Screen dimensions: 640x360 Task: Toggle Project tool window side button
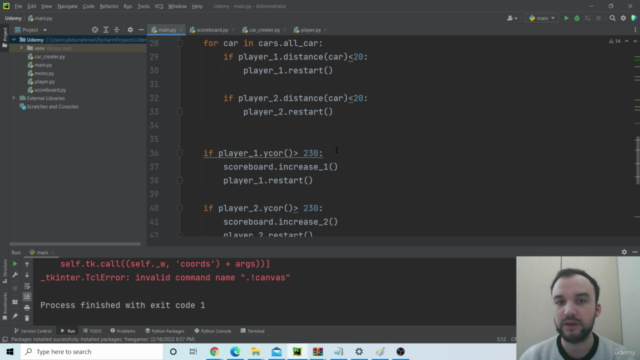(4, 38)
